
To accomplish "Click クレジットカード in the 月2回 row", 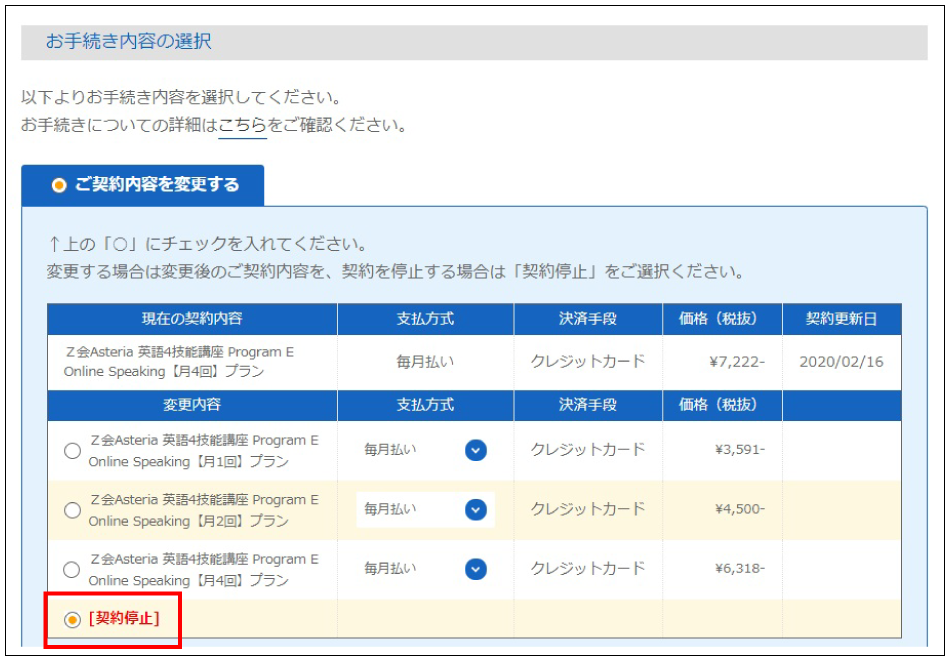I will click(588, 509).
